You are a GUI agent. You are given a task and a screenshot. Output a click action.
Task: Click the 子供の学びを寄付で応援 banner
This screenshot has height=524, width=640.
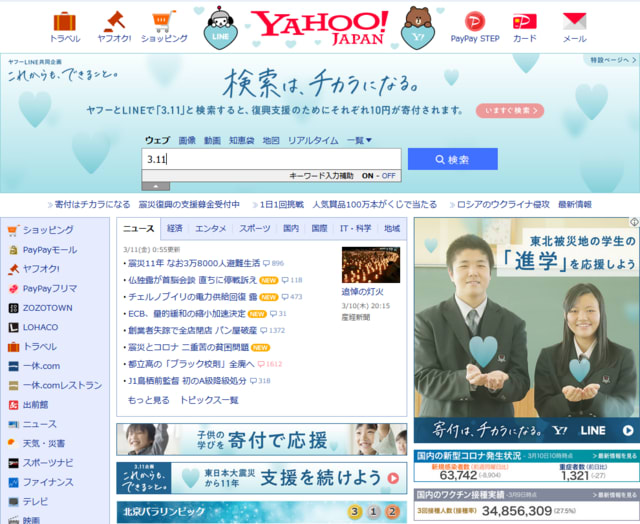(262, 440)
